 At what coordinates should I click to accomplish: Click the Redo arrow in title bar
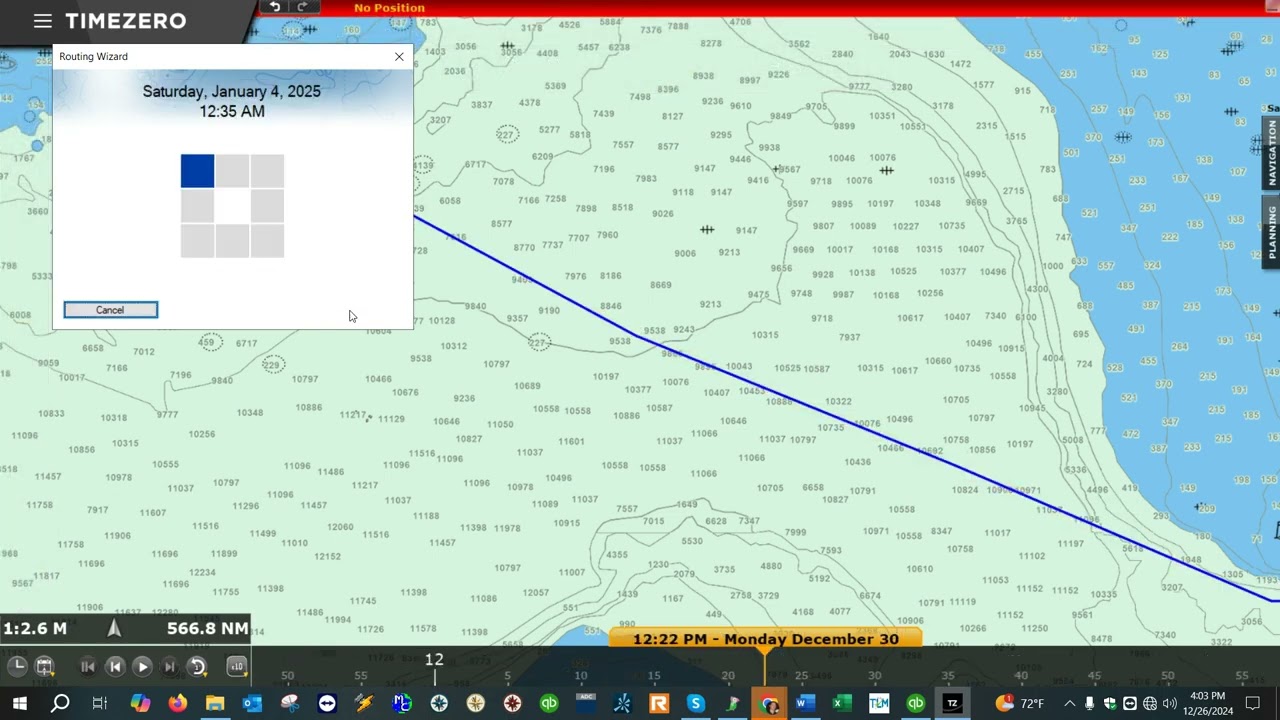303,7
